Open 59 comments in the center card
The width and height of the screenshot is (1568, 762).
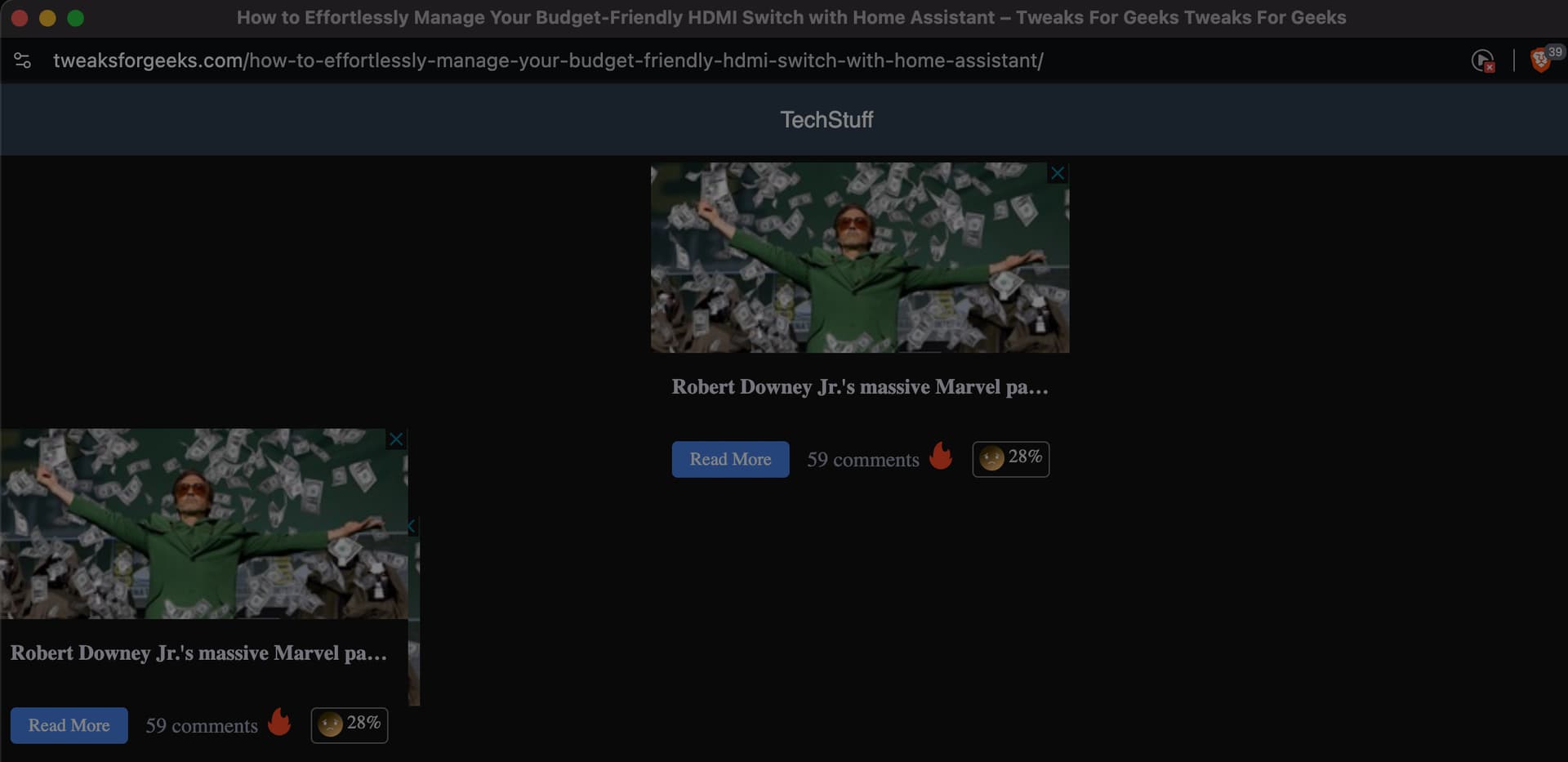863,460
